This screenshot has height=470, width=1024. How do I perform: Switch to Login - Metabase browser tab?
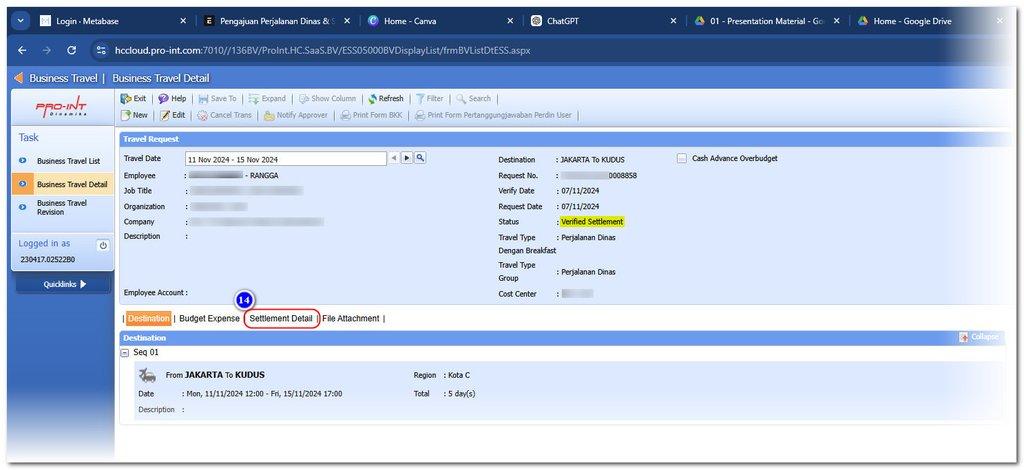87,21
